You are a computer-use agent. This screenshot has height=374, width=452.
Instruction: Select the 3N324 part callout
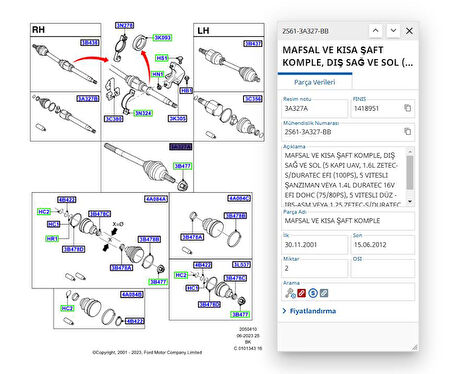tap(143, 113)
